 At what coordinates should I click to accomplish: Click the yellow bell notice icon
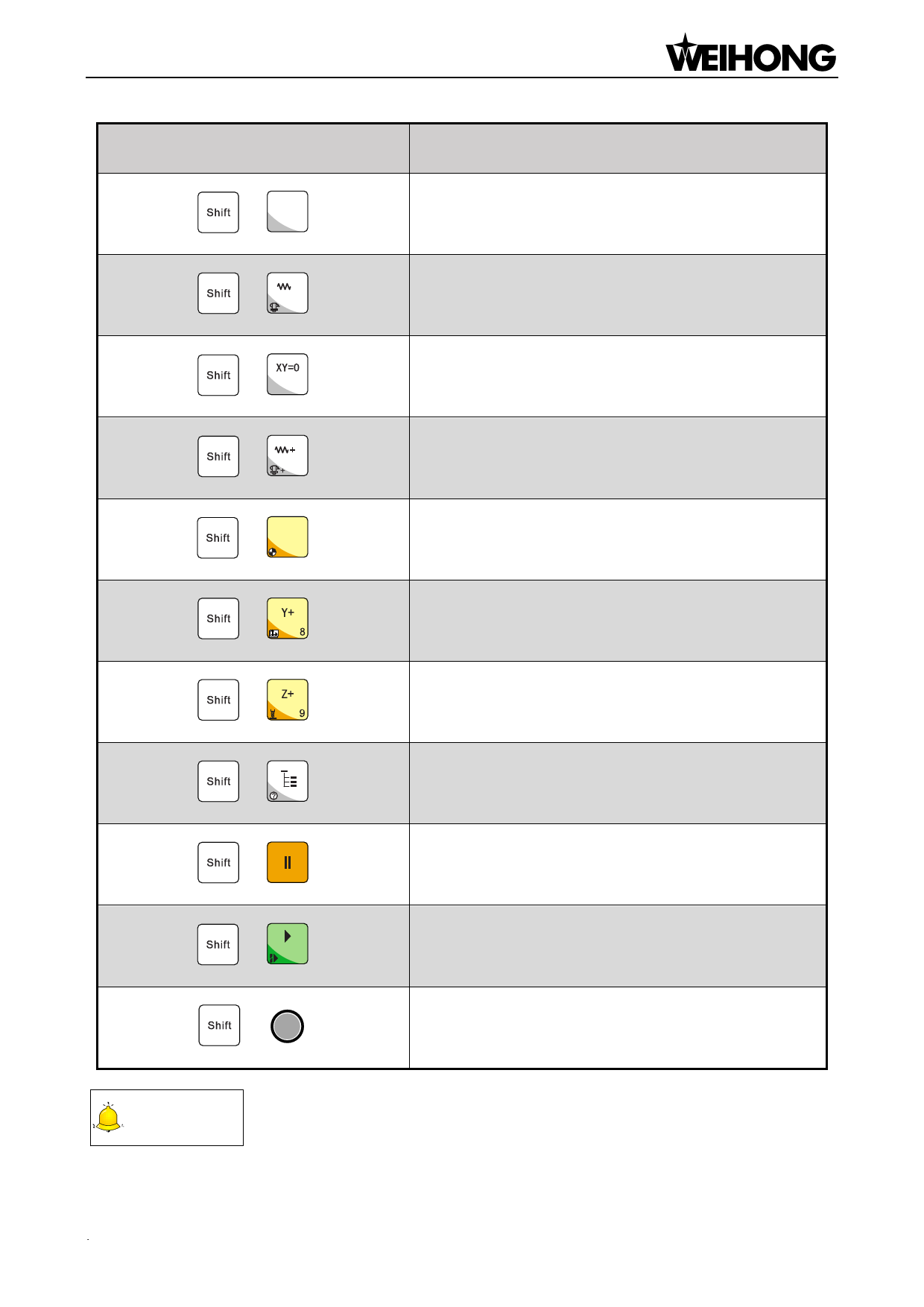tap(108, 1118)
